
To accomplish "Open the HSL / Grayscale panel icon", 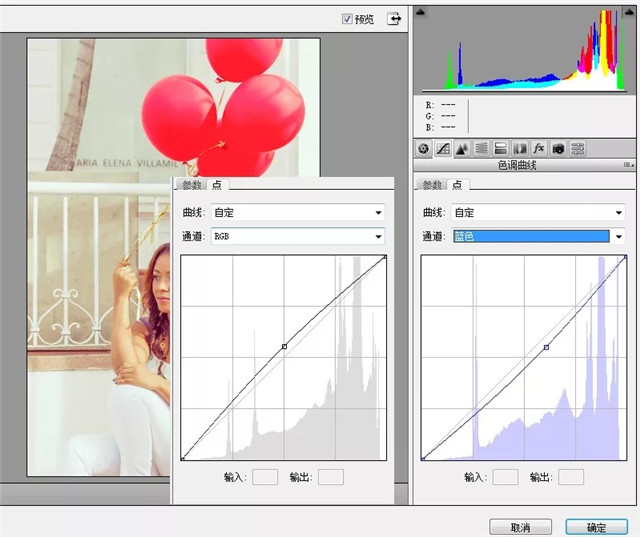I will point(481,148).
